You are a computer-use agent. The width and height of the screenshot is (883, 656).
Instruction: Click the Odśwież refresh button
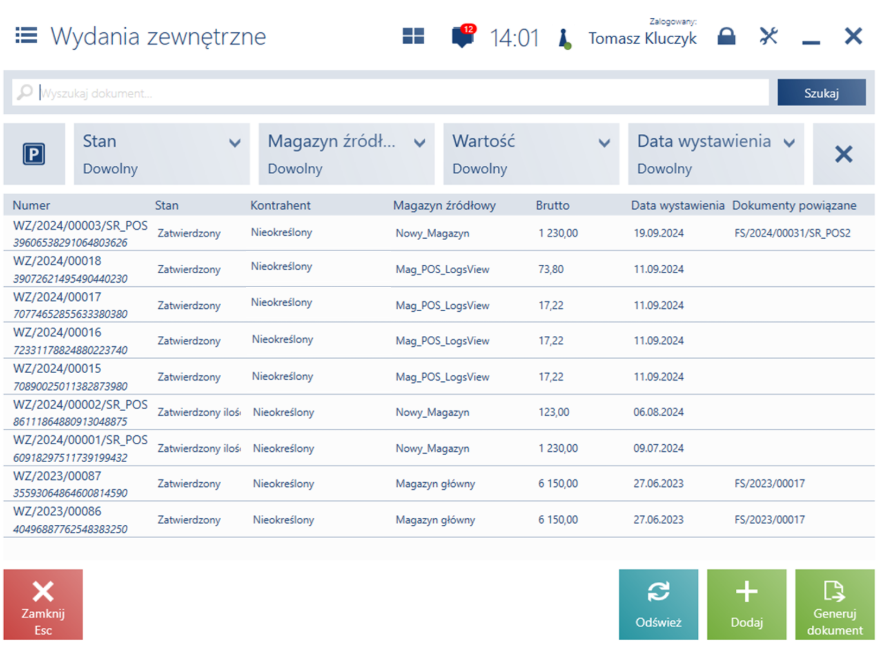click(x=658, y=604)
